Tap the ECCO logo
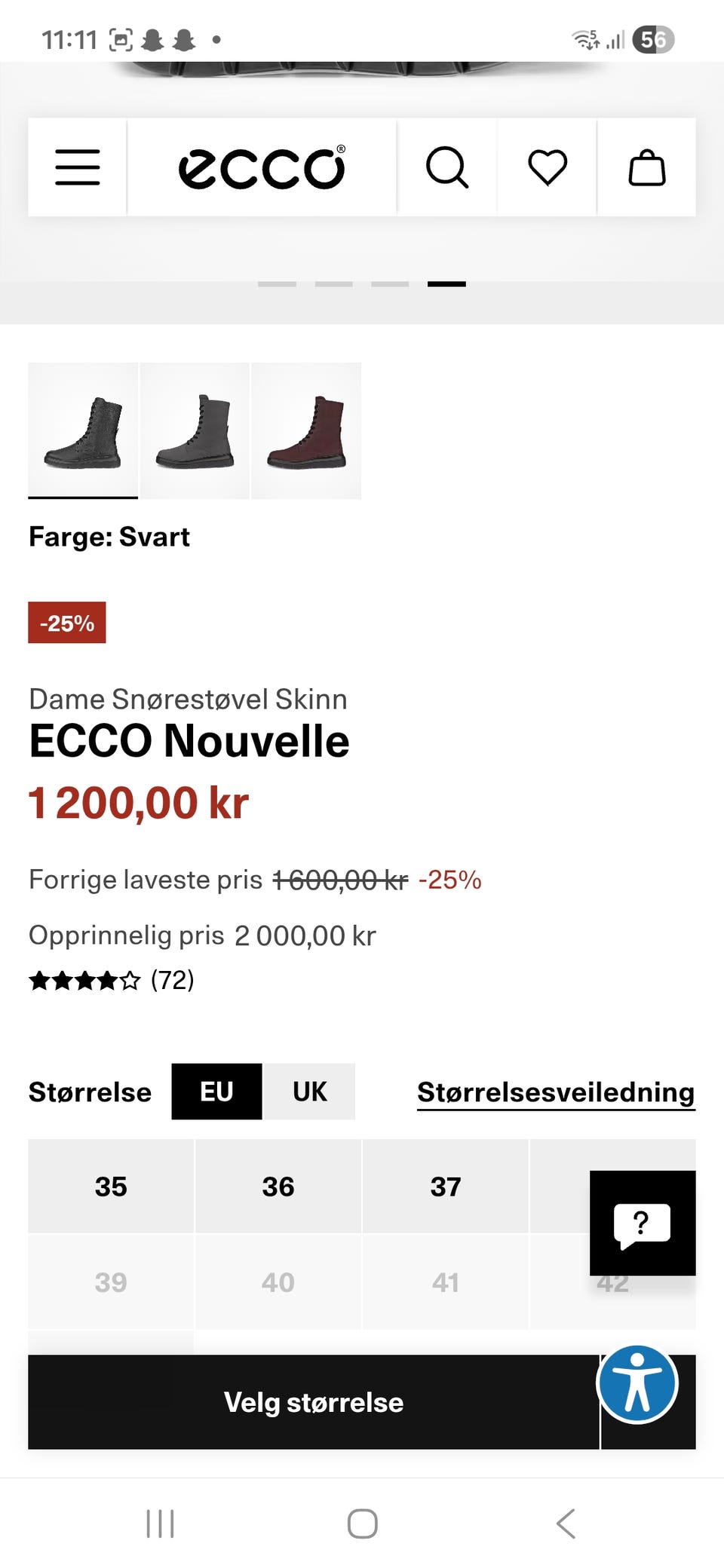This screenshot has height=1568, width=724. [x=262, y=167]
